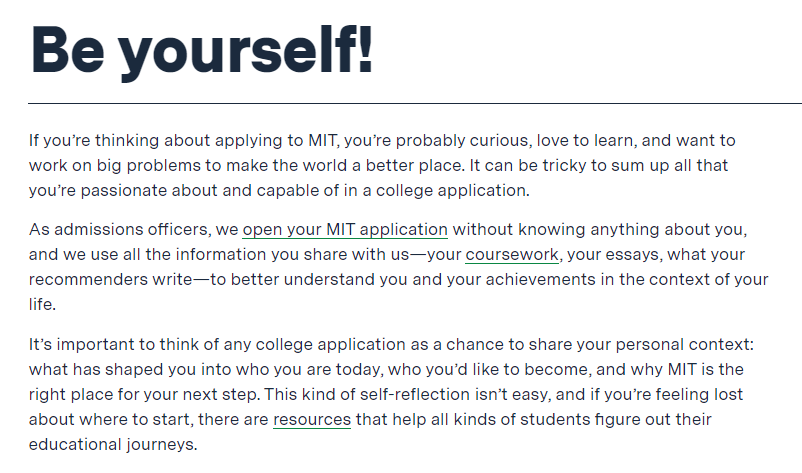Visit the 'resources' link
Screen dimensions: 802x473
312,420
